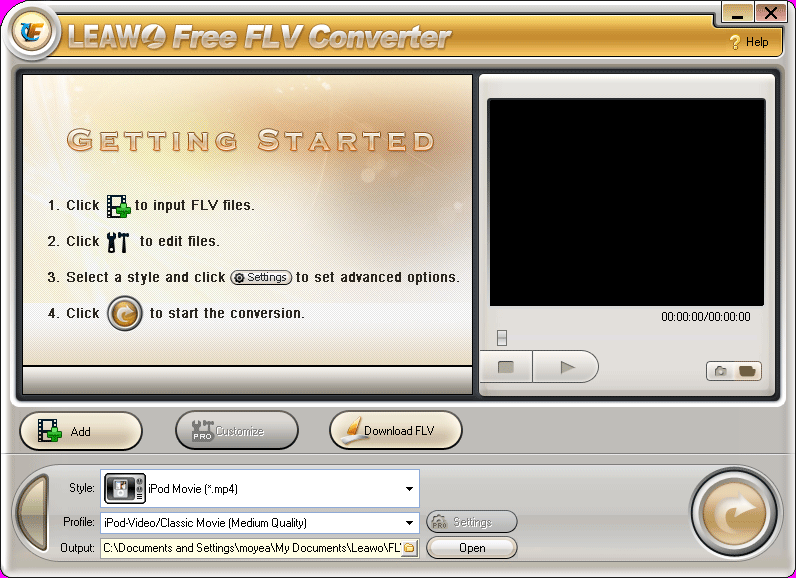The image size is (796, 578).
Task: Click the PRO Settings button
Action: (x=472, y=522)
